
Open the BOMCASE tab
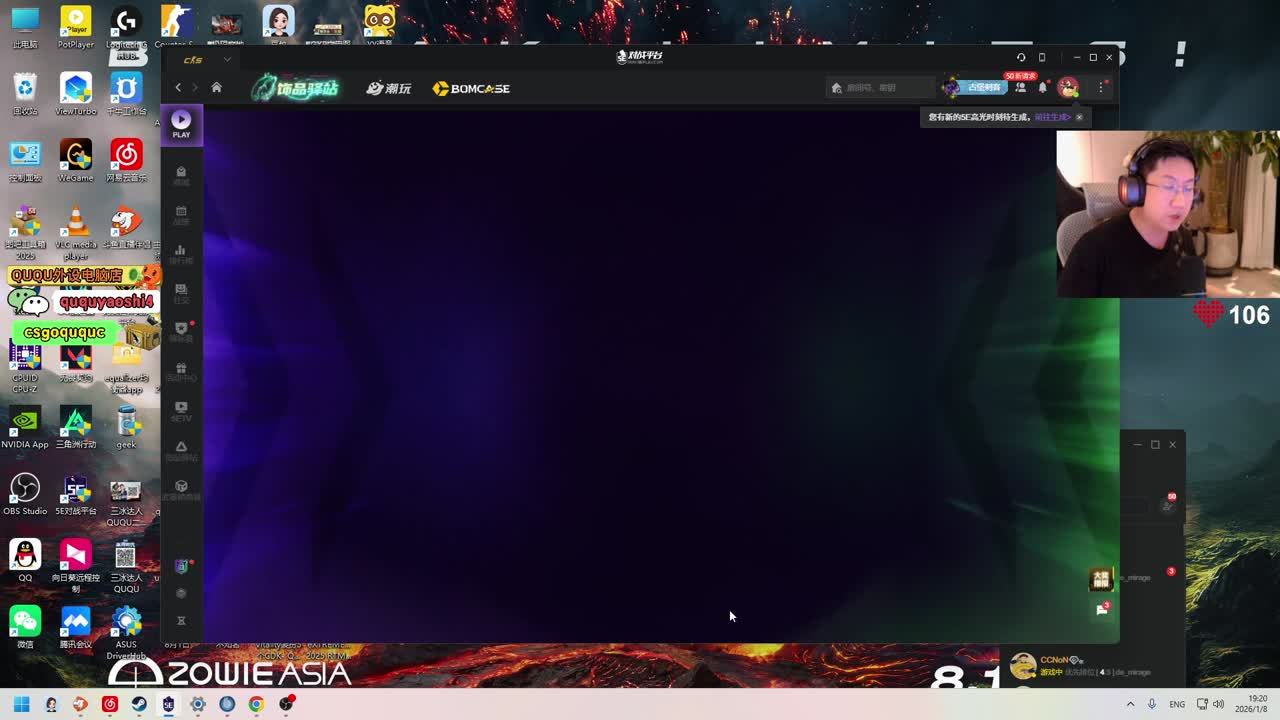point(471,88)
